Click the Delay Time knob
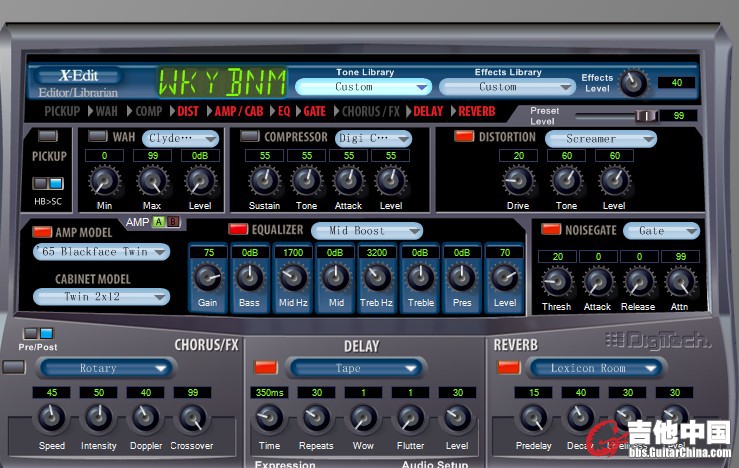Screen dimensions: 739x468 (x=269, y=418)
